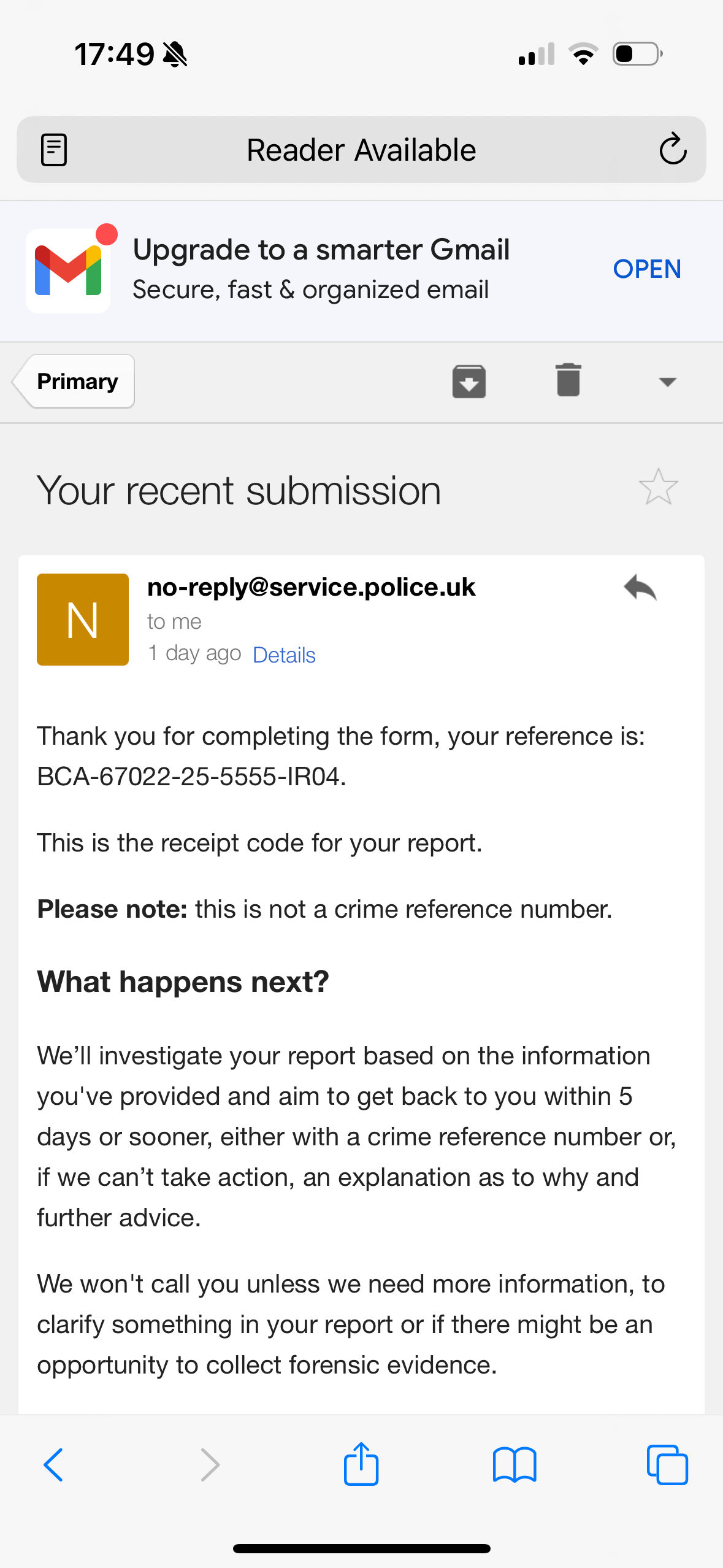Viewport: 723px width, 1568px height.
Task: Show Safari tabs overview
Action: coord(667,1465)
